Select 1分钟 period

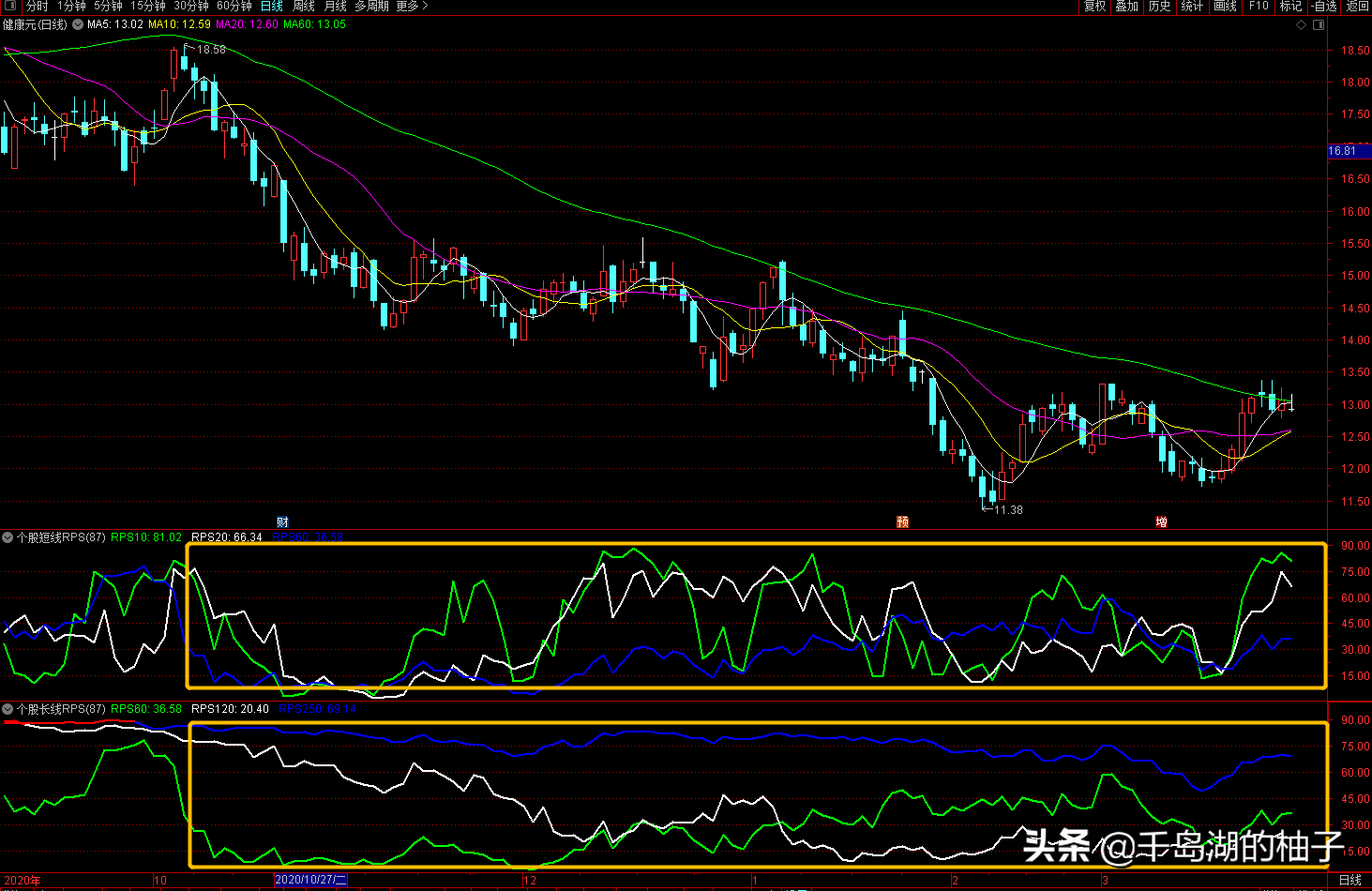71,6
